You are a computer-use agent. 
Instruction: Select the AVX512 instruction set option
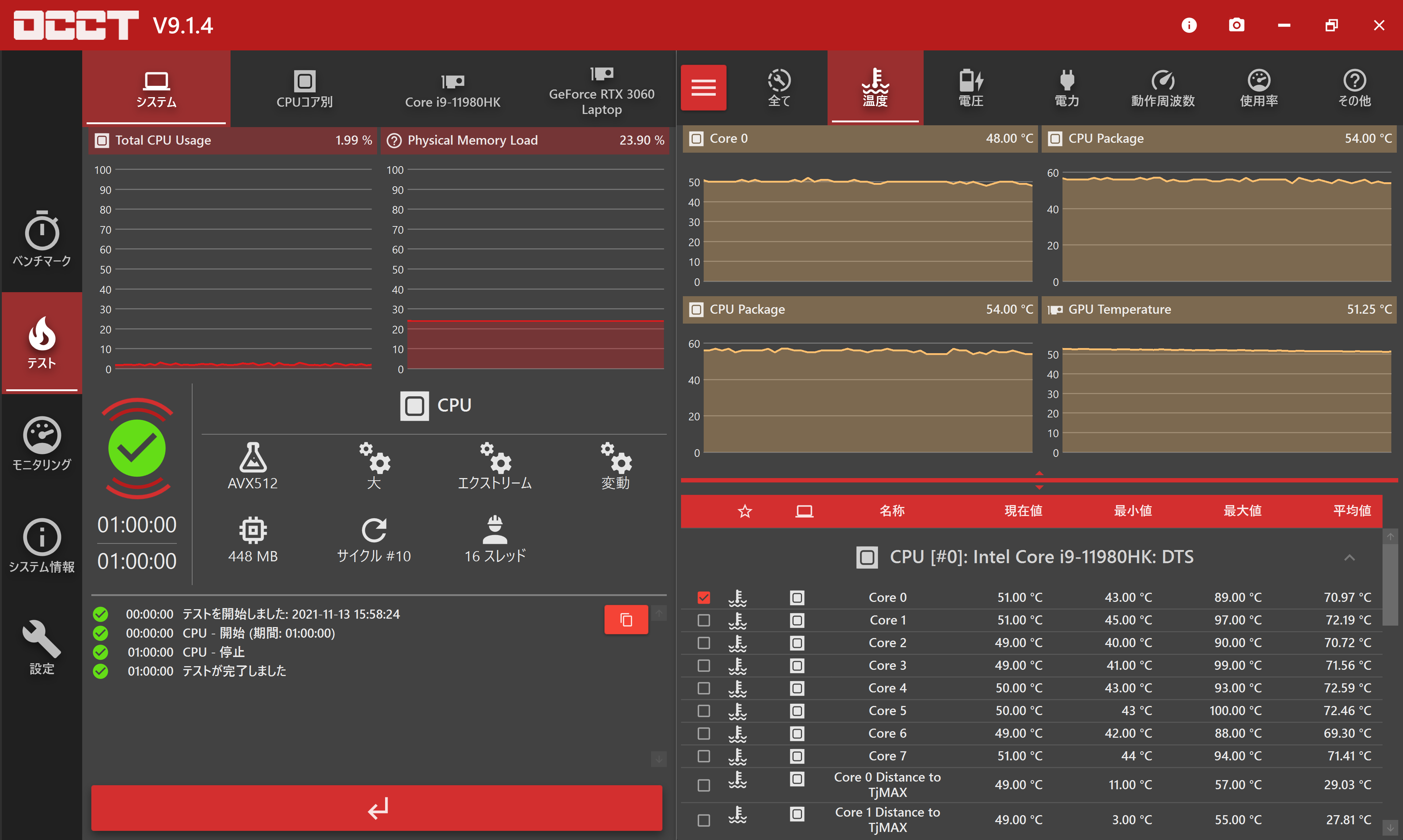pos(252,466)
